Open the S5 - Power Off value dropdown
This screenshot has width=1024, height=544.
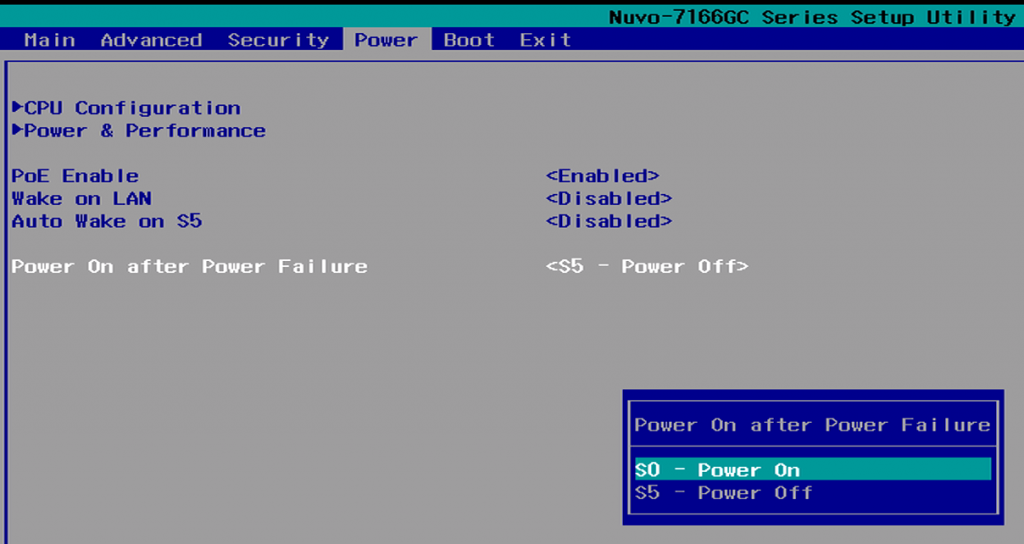pos(647,267)
